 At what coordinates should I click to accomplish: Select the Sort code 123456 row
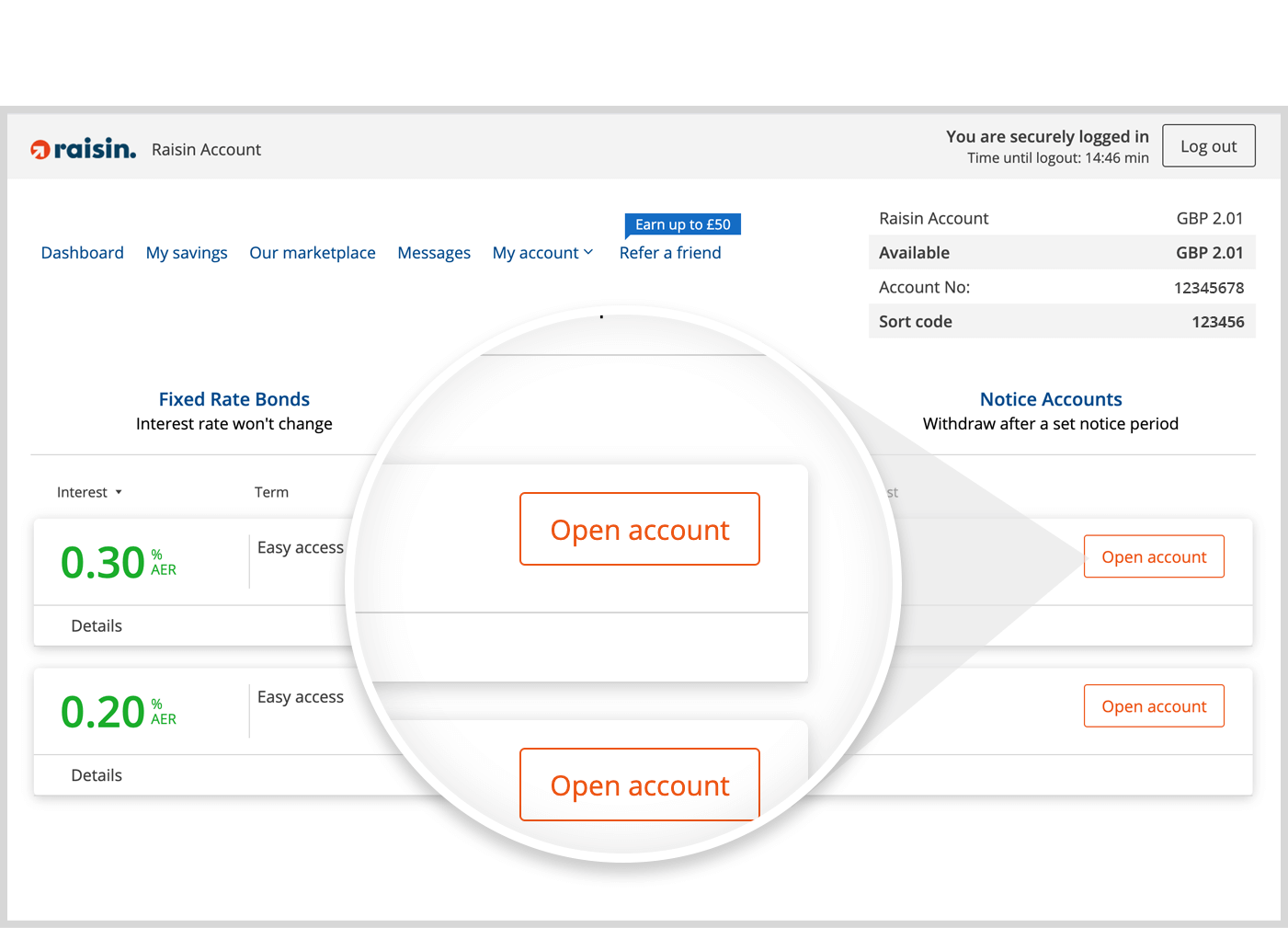point(1062,321)
